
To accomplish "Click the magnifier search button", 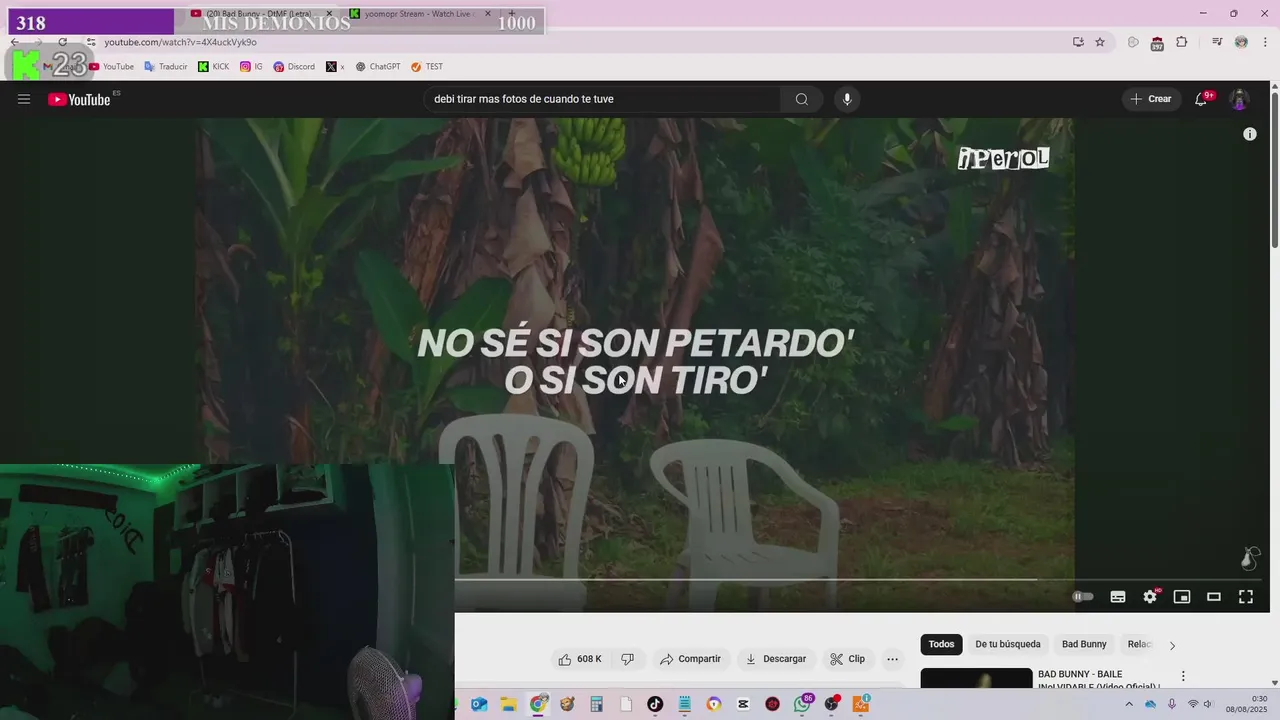I will tap(802, 99).
